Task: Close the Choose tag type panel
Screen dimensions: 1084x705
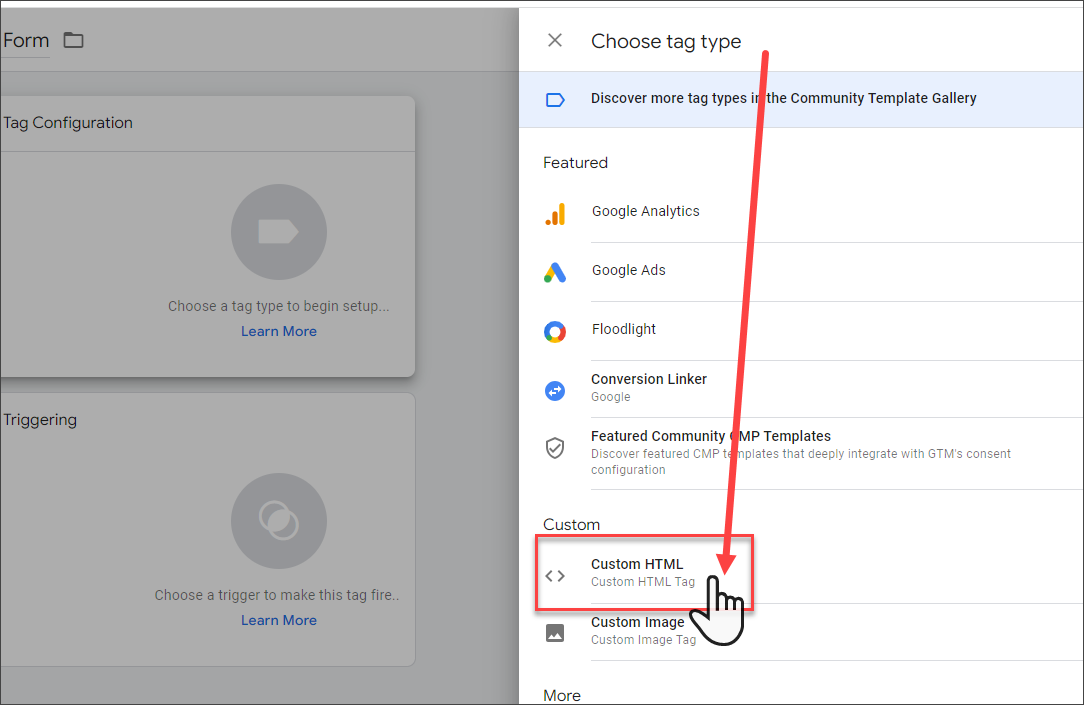Action: [x=554, y=40]
